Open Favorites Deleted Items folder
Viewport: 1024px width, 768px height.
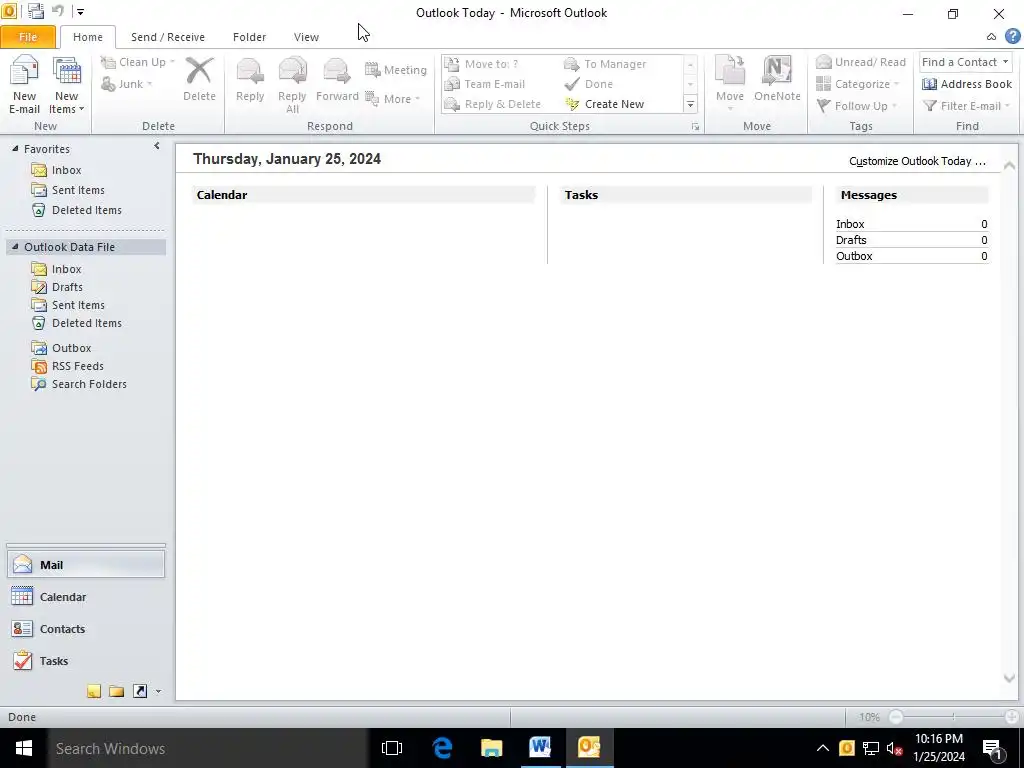click(87, 210)
